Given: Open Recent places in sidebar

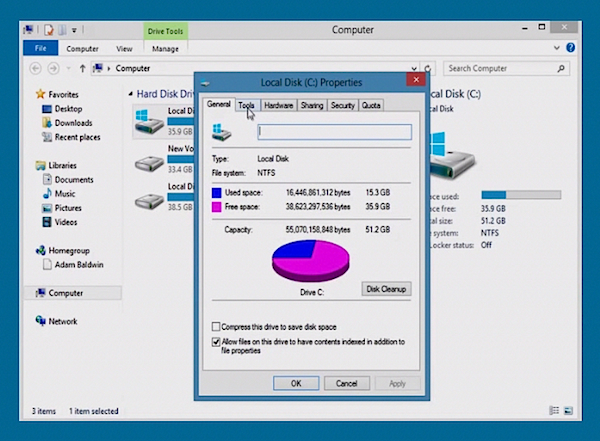Looking at the screenshot, I should [77, 137].
